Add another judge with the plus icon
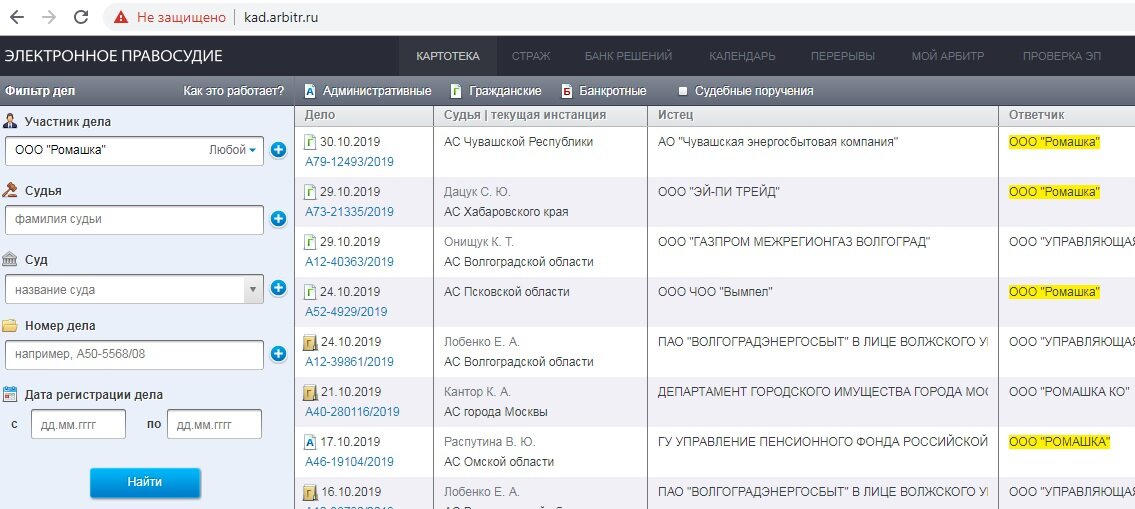This screenshot has width=1135, height=509. click(279, 219)
